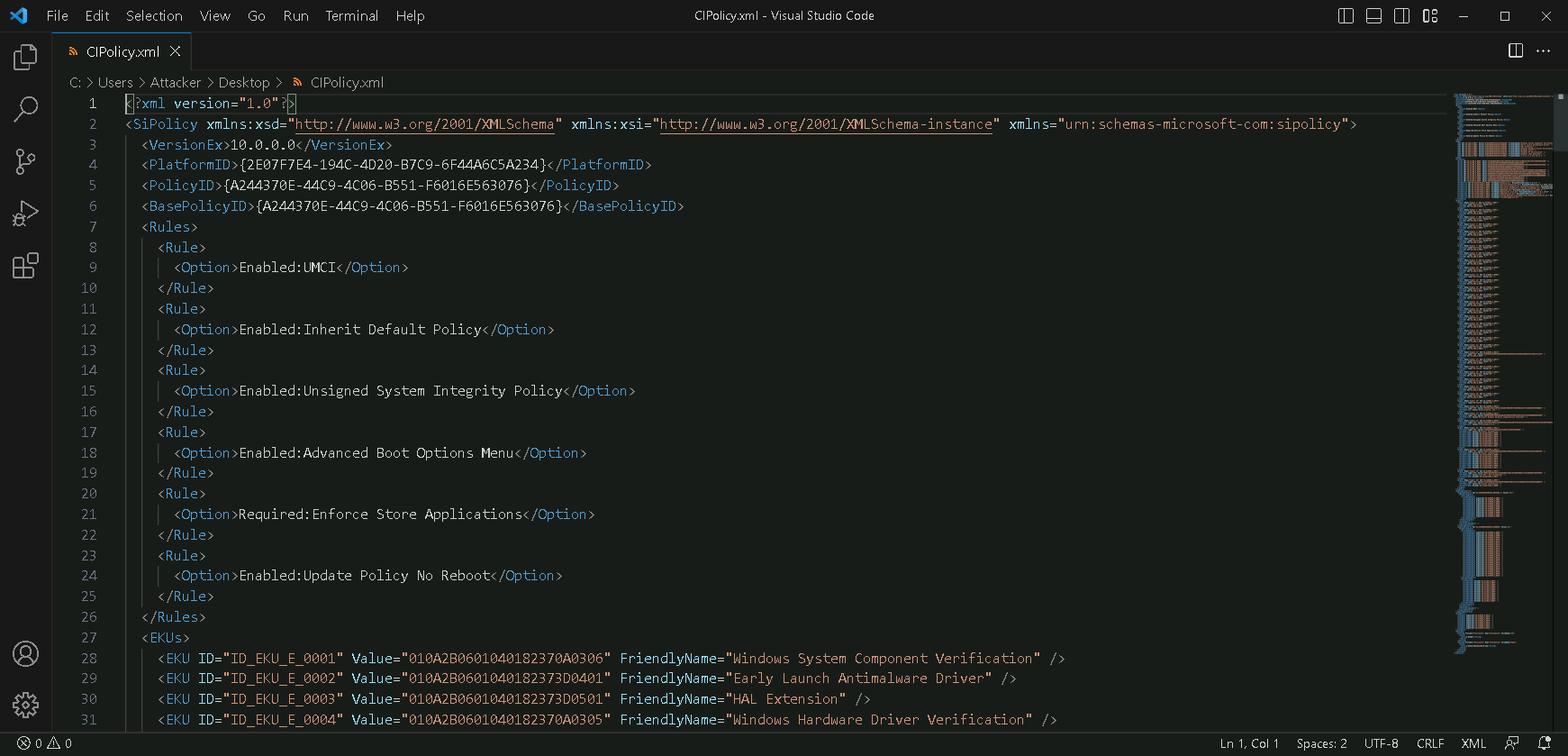Open the Terminal menu

[x=351, y=16]
